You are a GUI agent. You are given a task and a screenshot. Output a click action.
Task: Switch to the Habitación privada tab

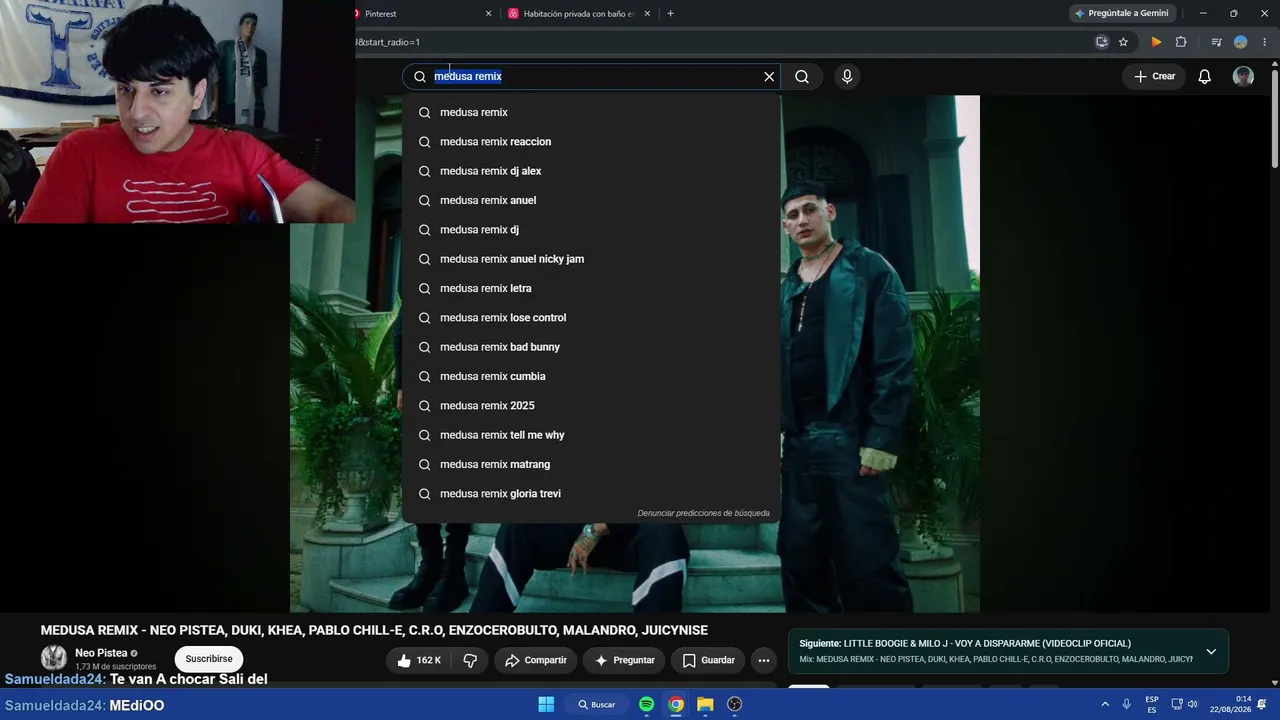click(579, 13)
